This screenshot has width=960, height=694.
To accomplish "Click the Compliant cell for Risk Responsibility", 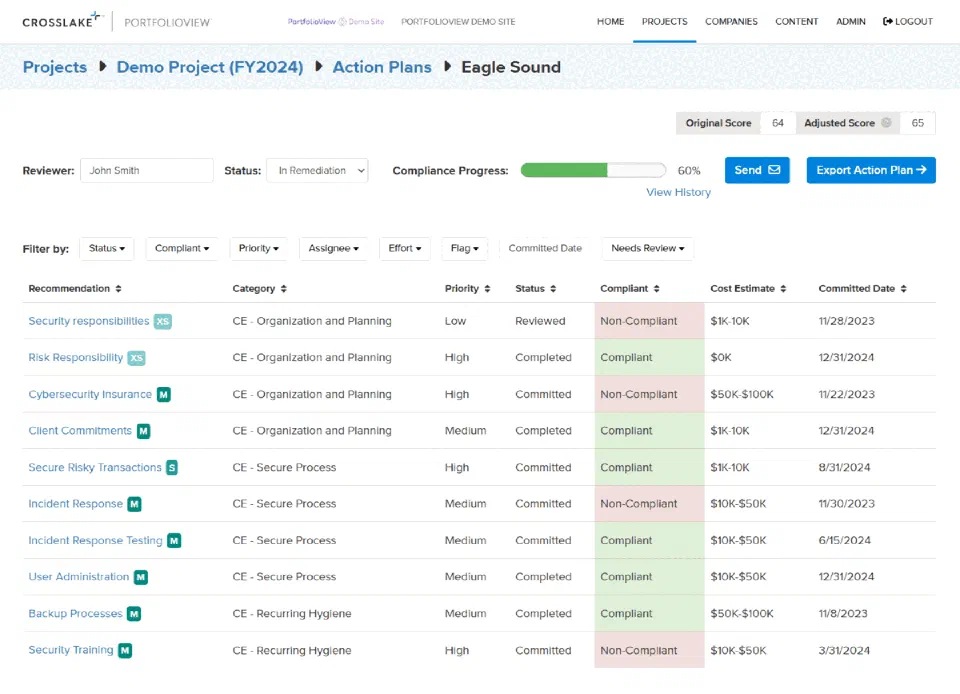I will (650, 357).
